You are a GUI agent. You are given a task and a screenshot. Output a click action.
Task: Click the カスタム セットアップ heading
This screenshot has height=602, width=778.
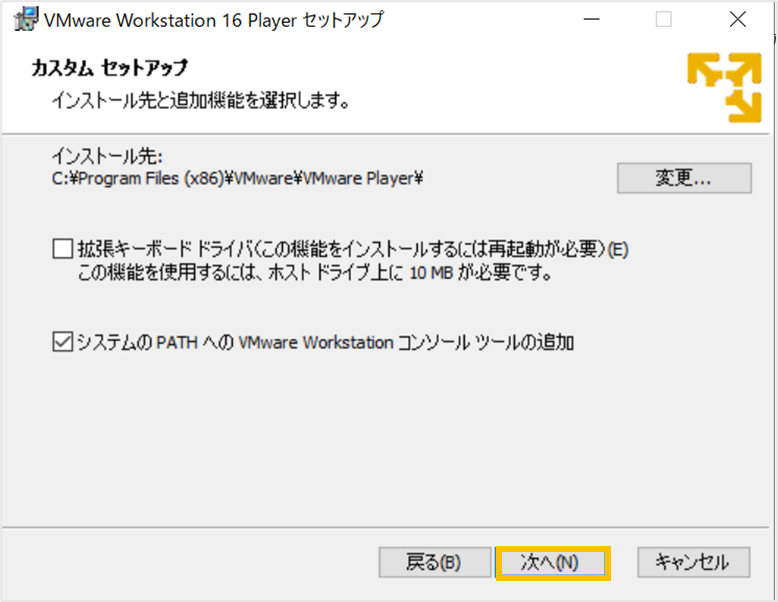(x=110, y=68)
